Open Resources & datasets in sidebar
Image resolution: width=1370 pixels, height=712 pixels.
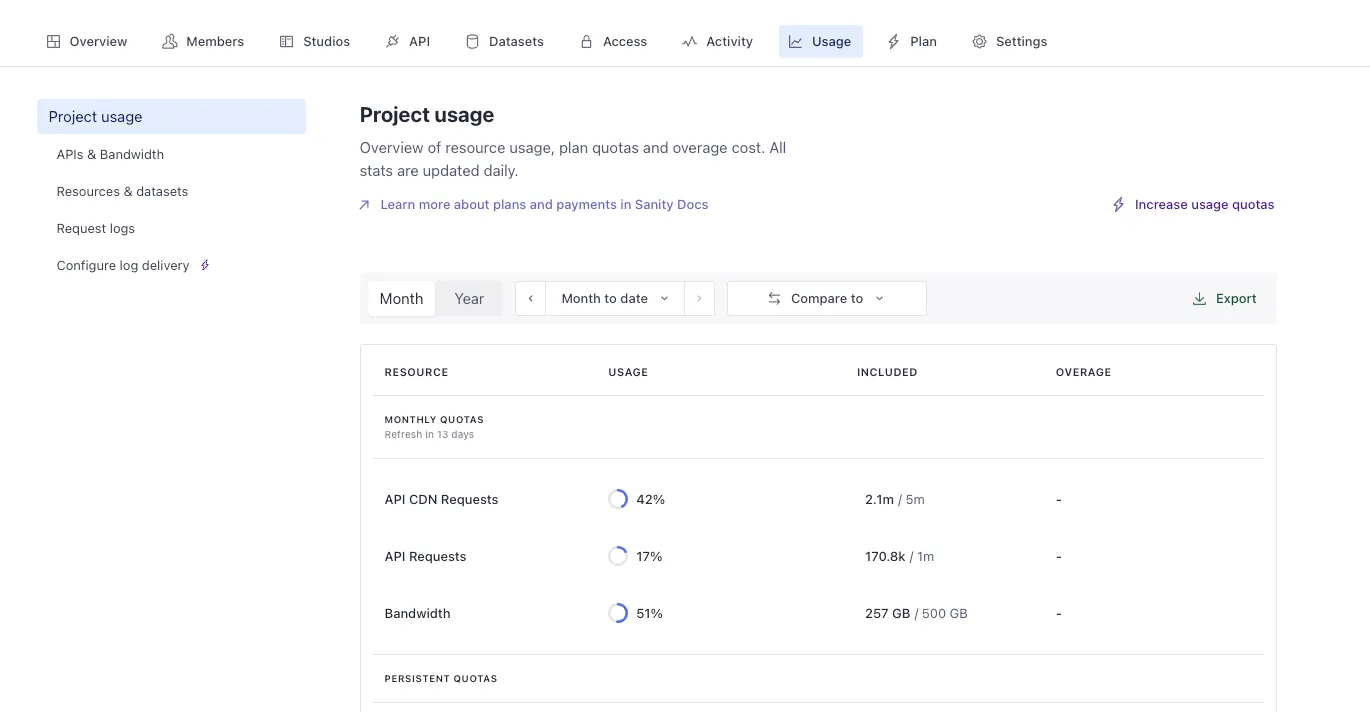tap(122, 192)
